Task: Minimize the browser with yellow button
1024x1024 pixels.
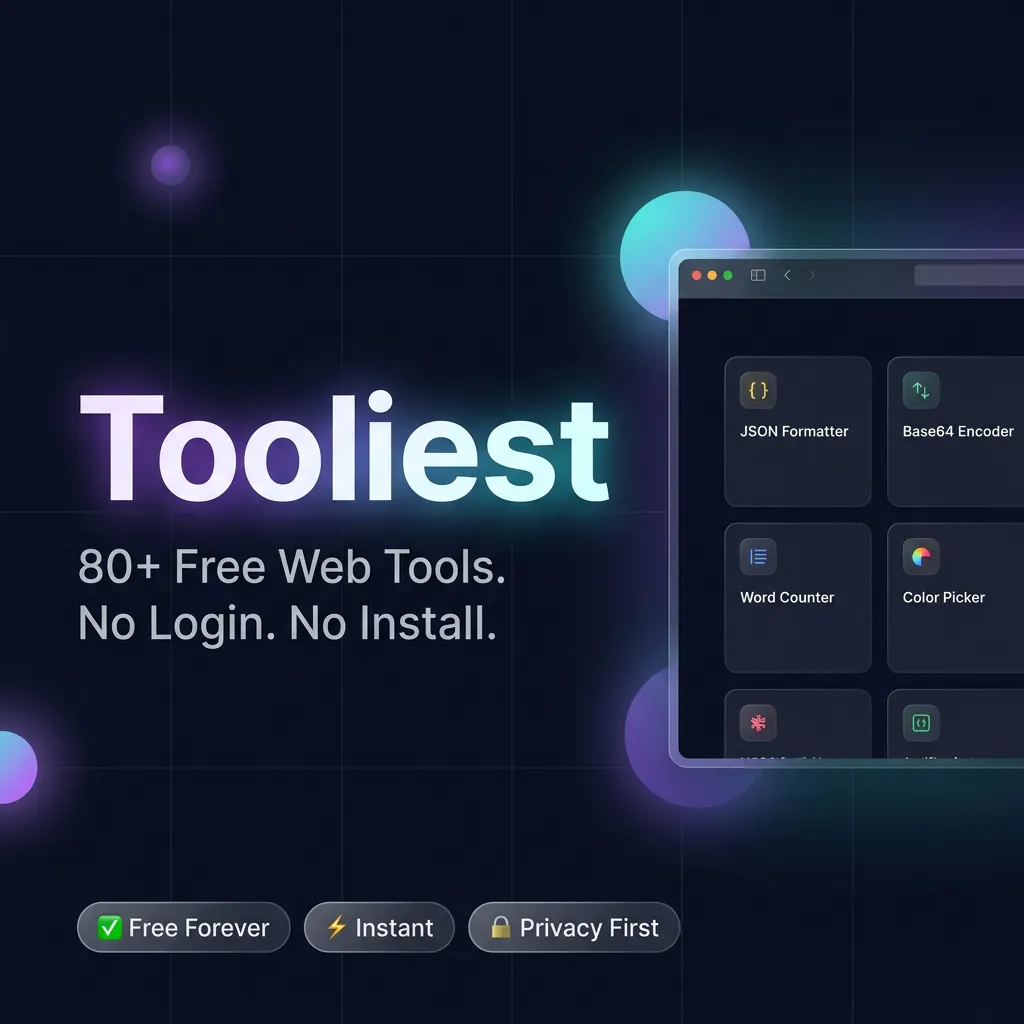Action: pos(712,275)
